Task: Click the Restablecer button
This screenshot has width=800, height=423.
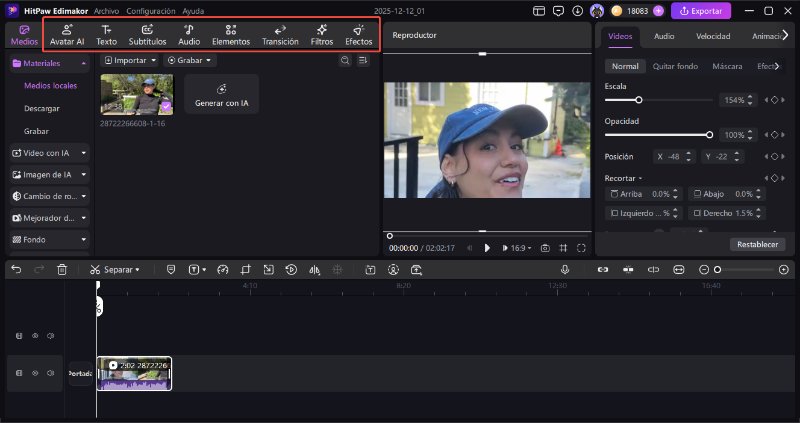Action: click(757, 244)
